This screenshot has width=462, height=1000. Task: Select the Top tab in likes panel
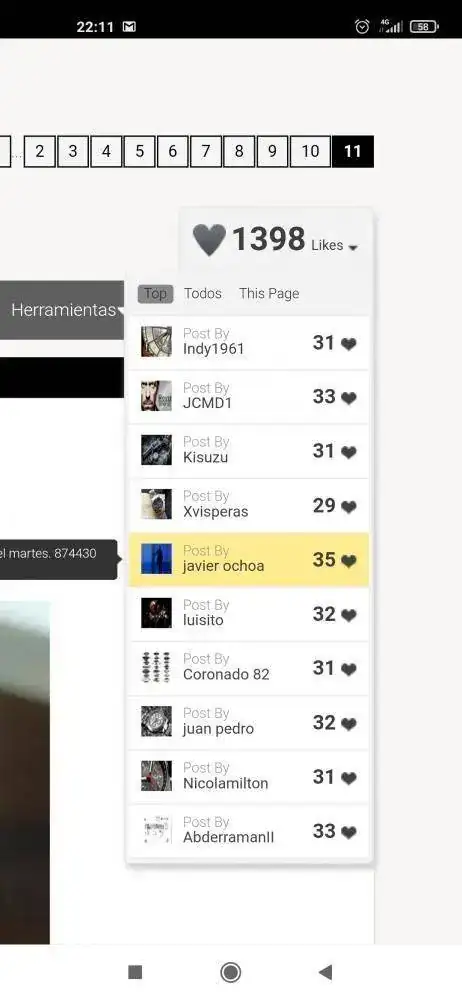[x=155, y=293]
